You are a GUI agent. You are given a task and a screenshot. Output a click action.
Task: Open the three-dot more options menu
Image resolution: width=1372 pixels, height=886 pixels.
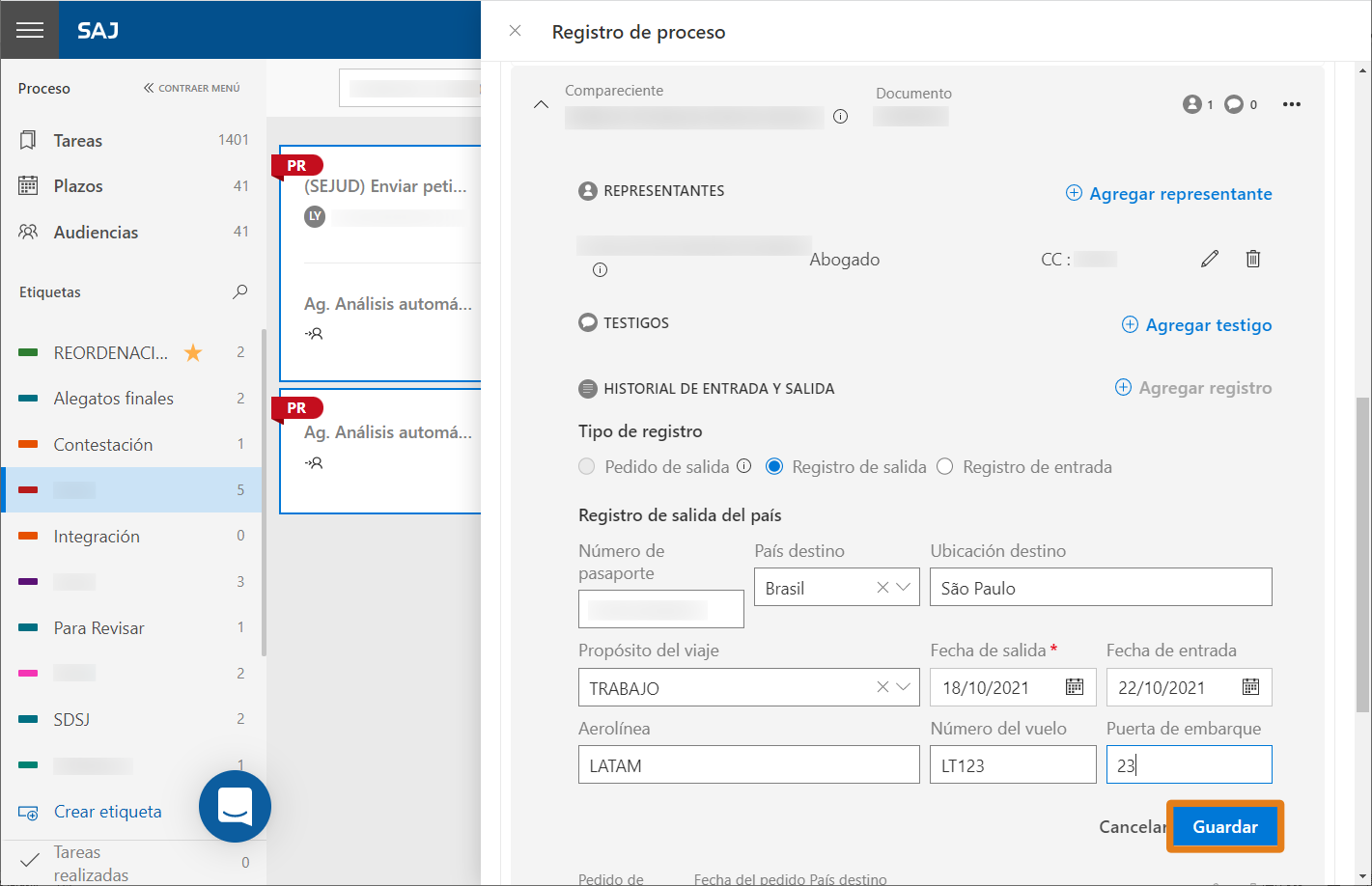tap(1292, 104)
